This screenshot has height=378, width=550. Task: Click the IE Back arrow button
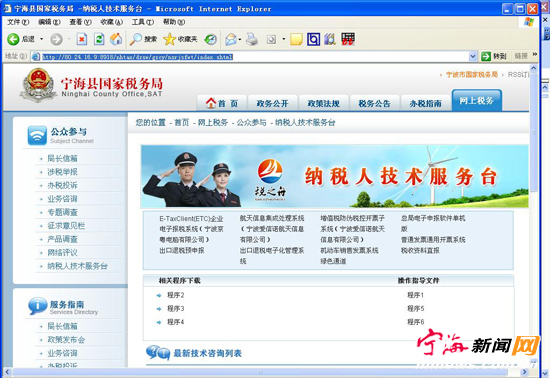click(x=13, y=39)
